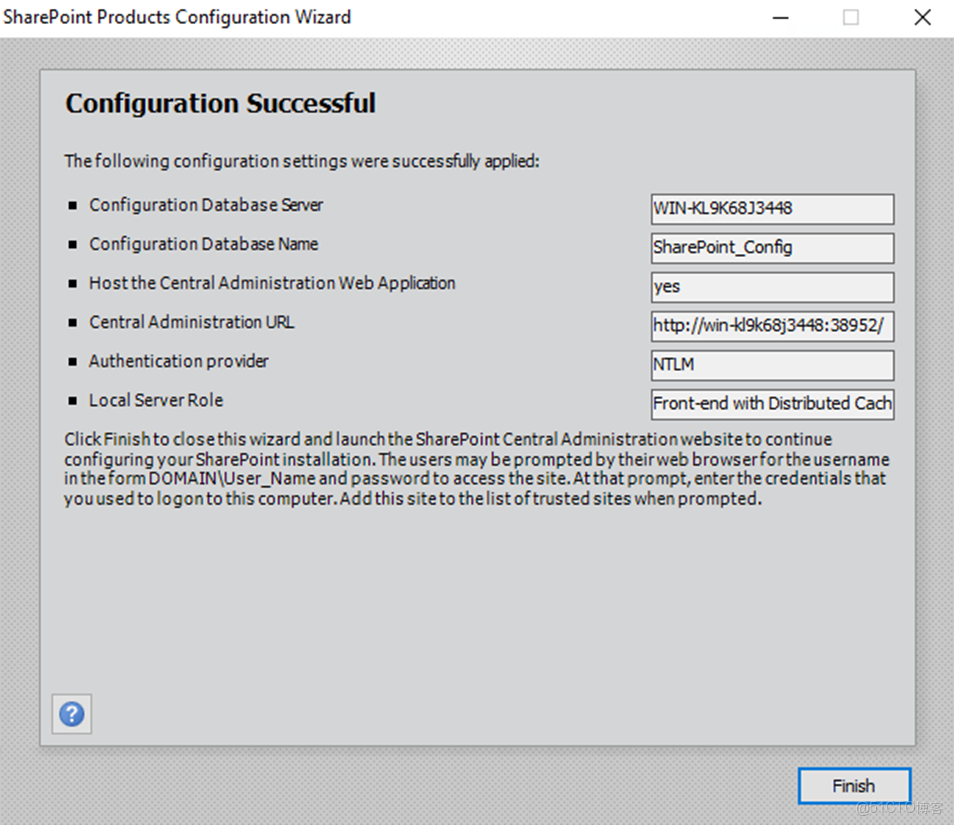Click the Local Server Role label

pos(155,400)
